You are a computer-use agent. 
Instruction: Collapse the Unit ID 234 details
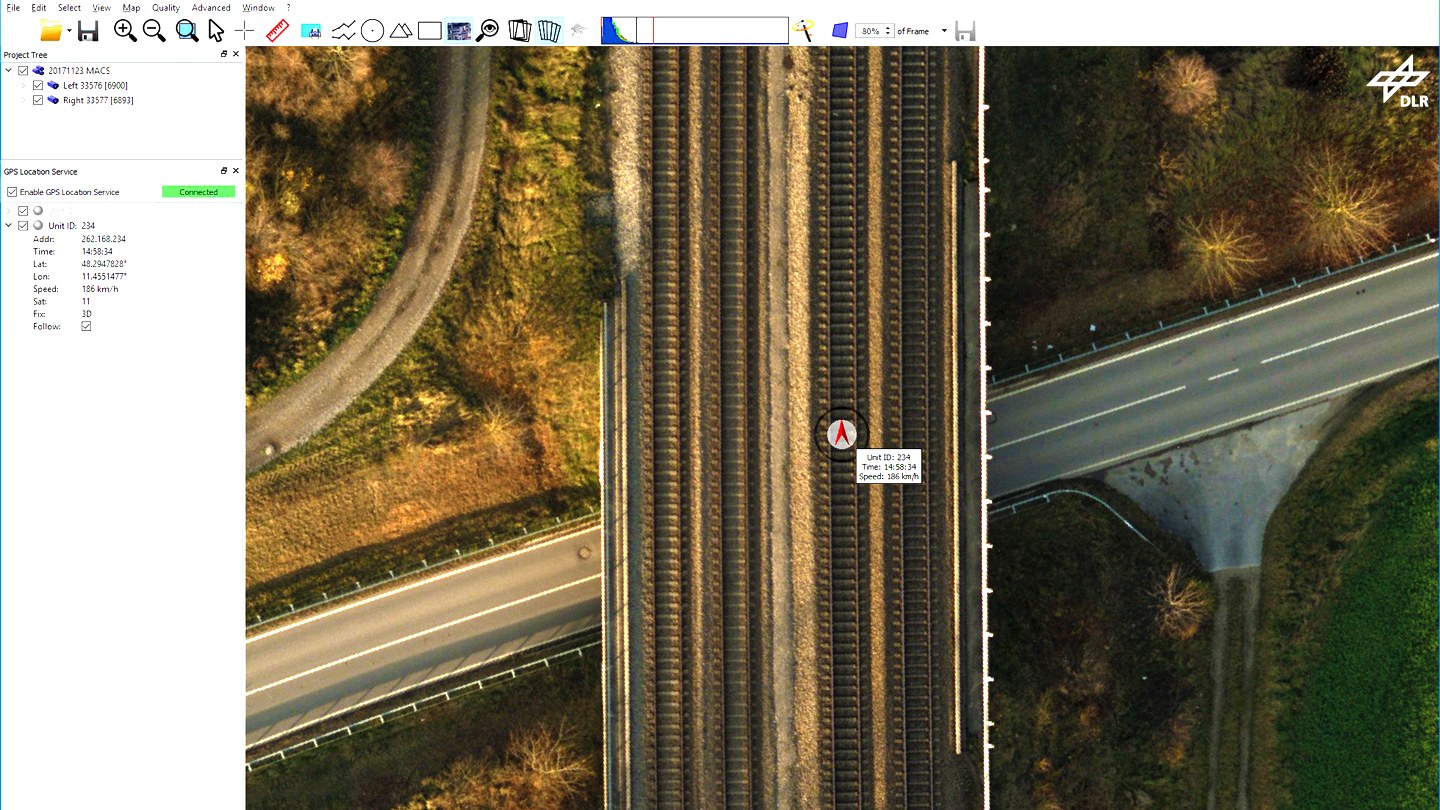[9, 226]
